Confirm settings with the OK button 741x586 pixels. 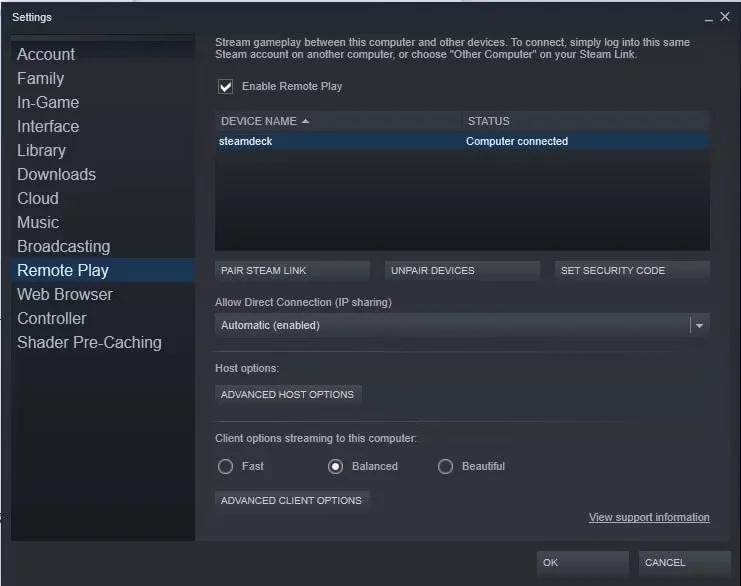coord(582,563)
